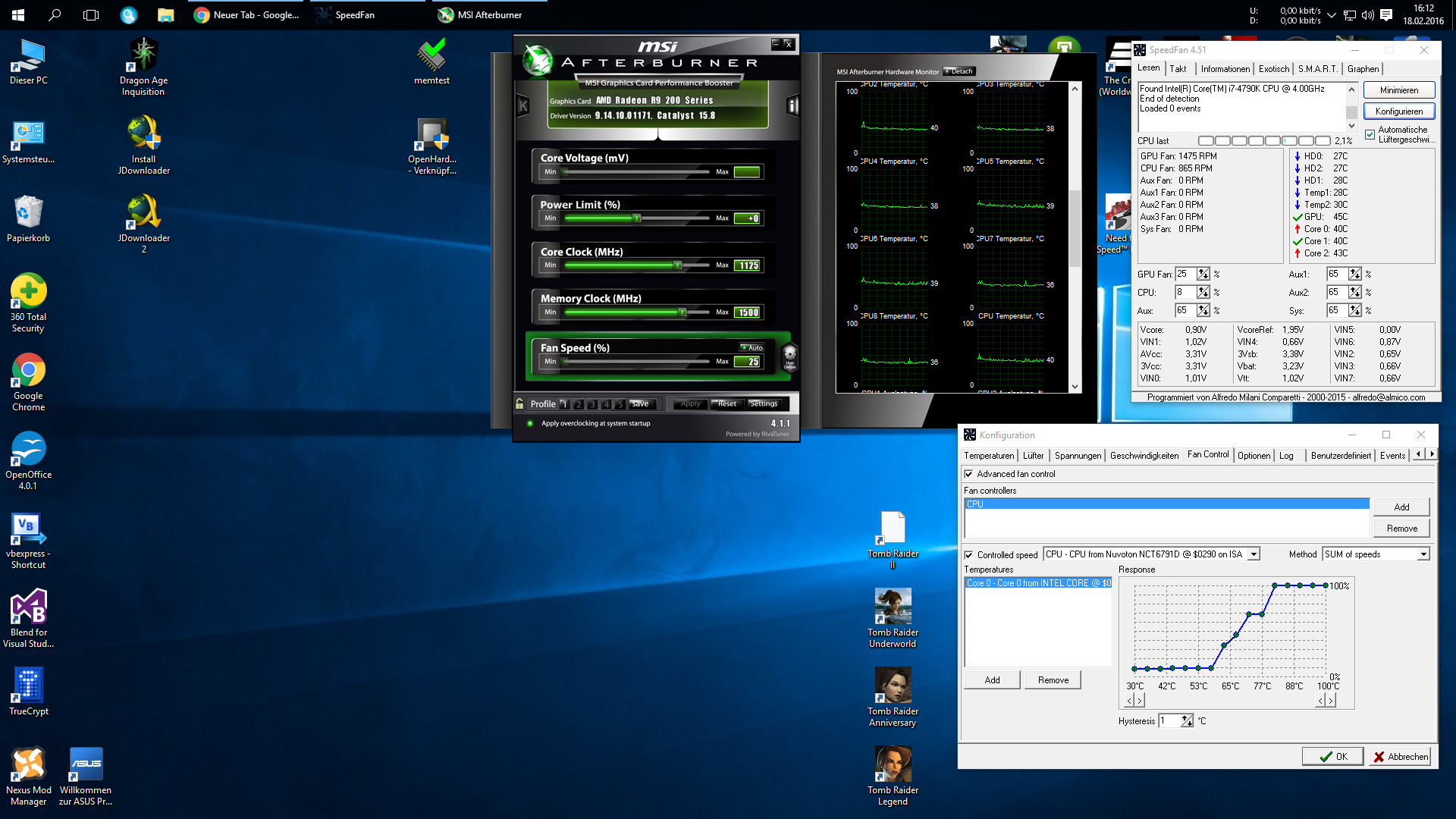Click the User Define fan gear icon
1456x819 pixels.
tap(789, 356)
